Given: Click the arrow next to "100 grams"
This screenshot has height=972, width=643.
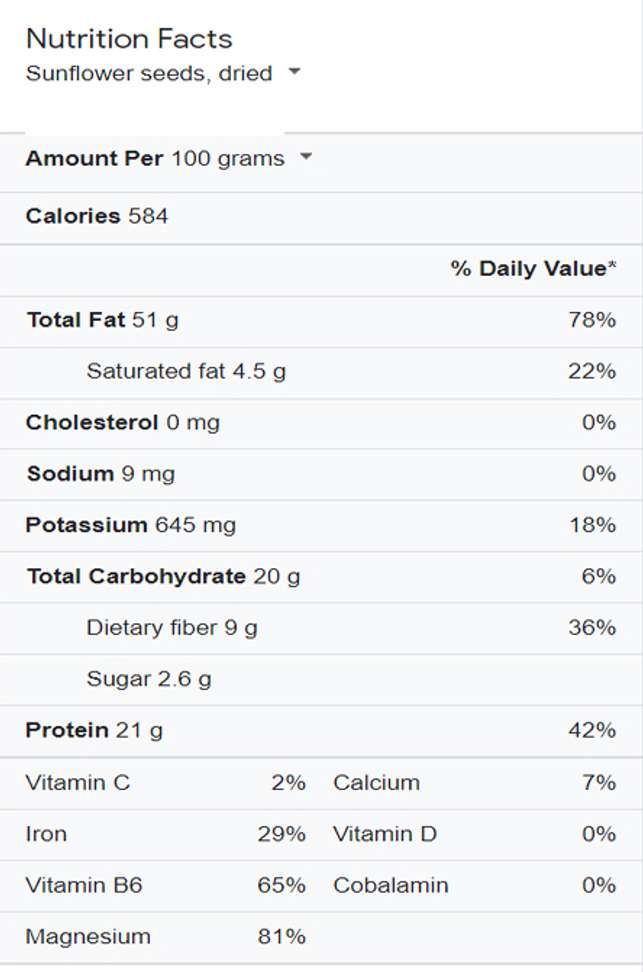Looking at the screenshot, I should point(306,157).
